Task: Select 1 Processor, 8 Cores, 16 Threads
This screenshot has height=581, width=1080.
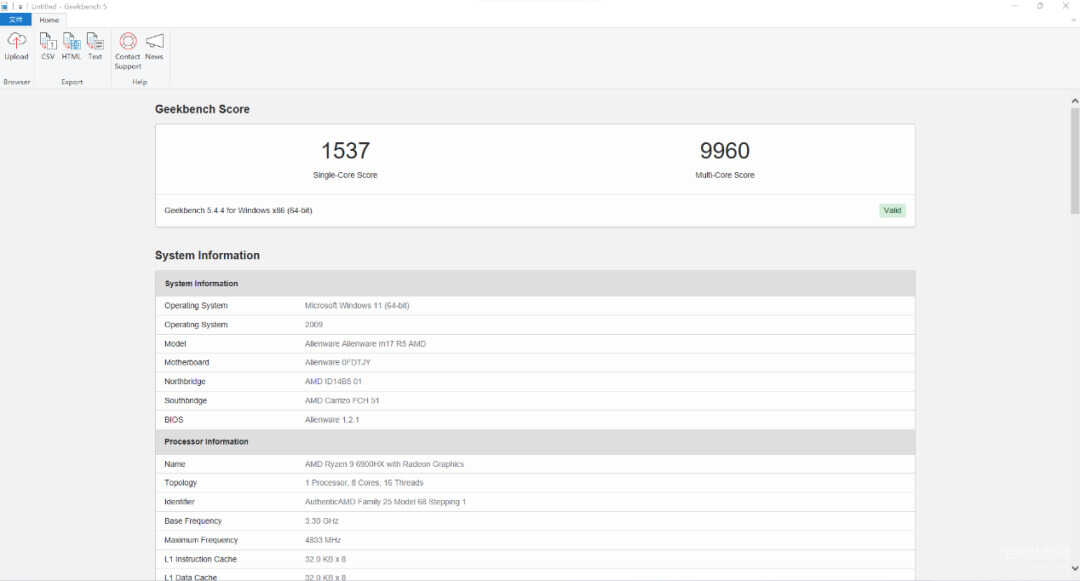Action: coord(364,483)
